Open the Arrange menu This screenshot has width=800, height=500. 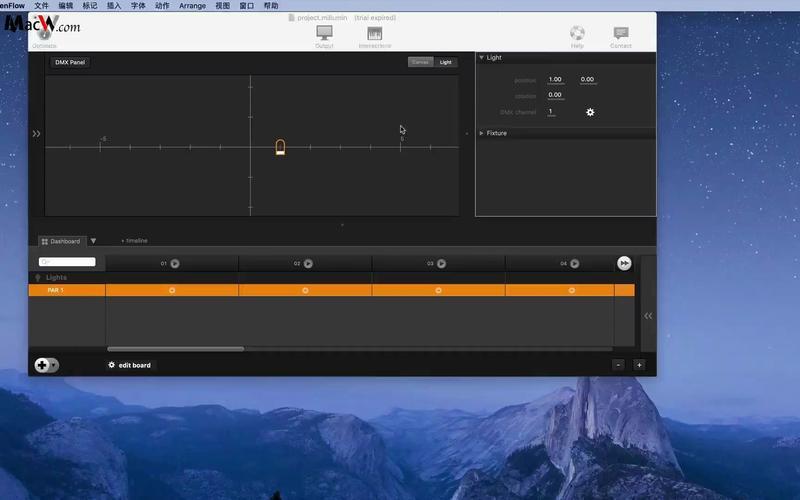192,6
